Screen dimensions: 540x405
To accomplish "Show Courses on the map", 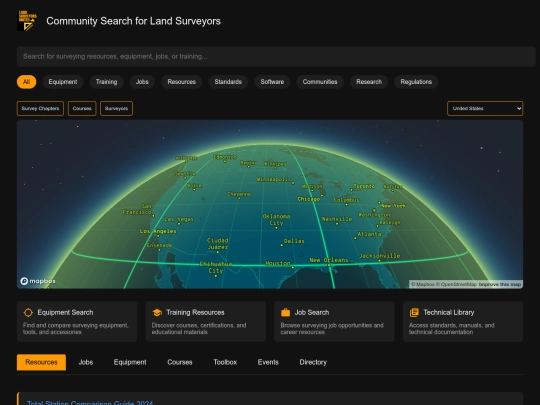I will [82, 108].
